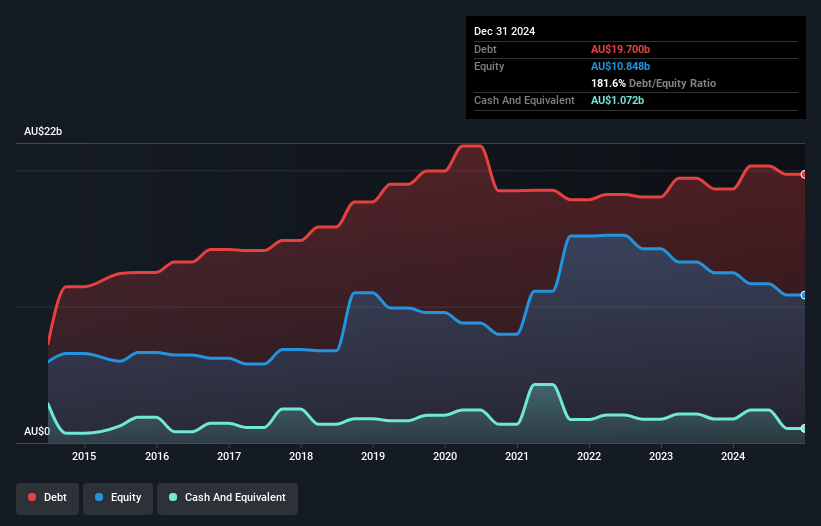The image size is (821, 526).
Task: Click the red Debt legend dot
Action: 32,497
